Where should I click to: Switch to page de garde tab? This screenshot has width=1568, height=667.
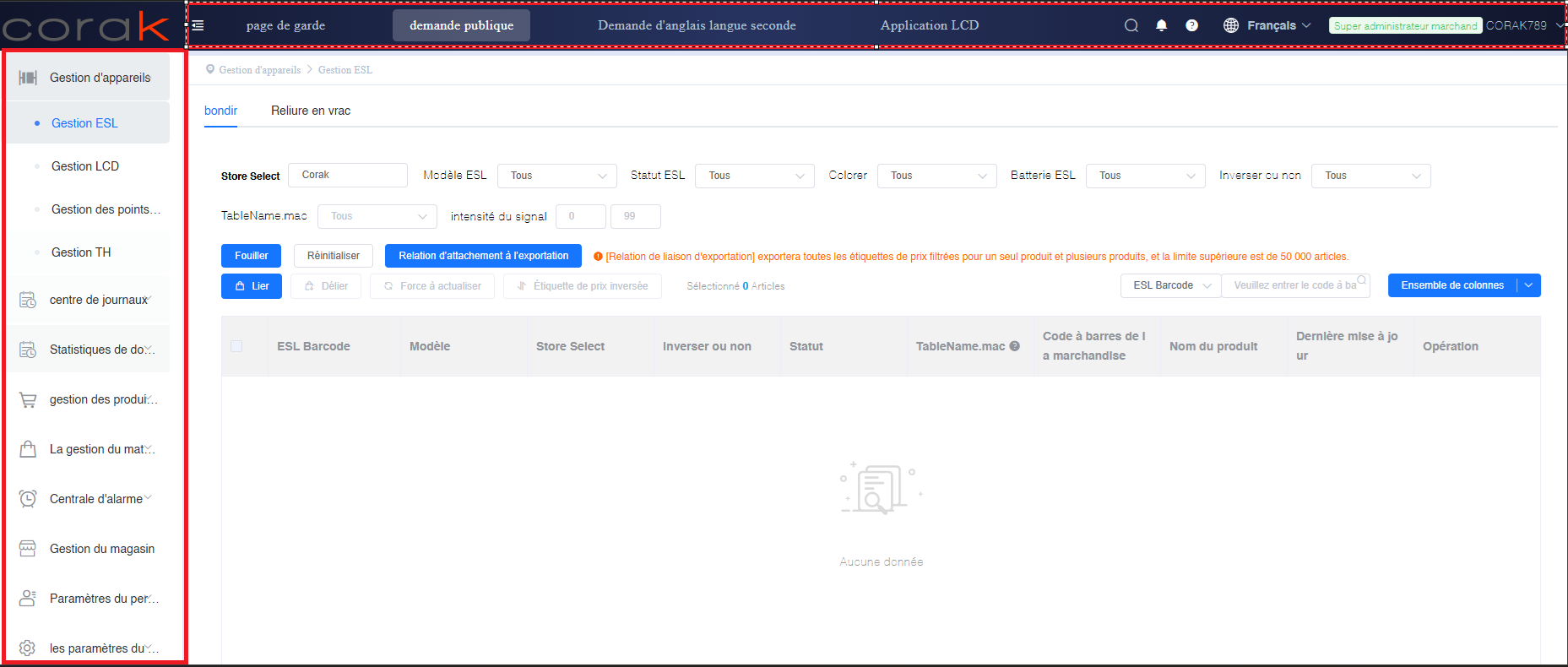[285, 25]
